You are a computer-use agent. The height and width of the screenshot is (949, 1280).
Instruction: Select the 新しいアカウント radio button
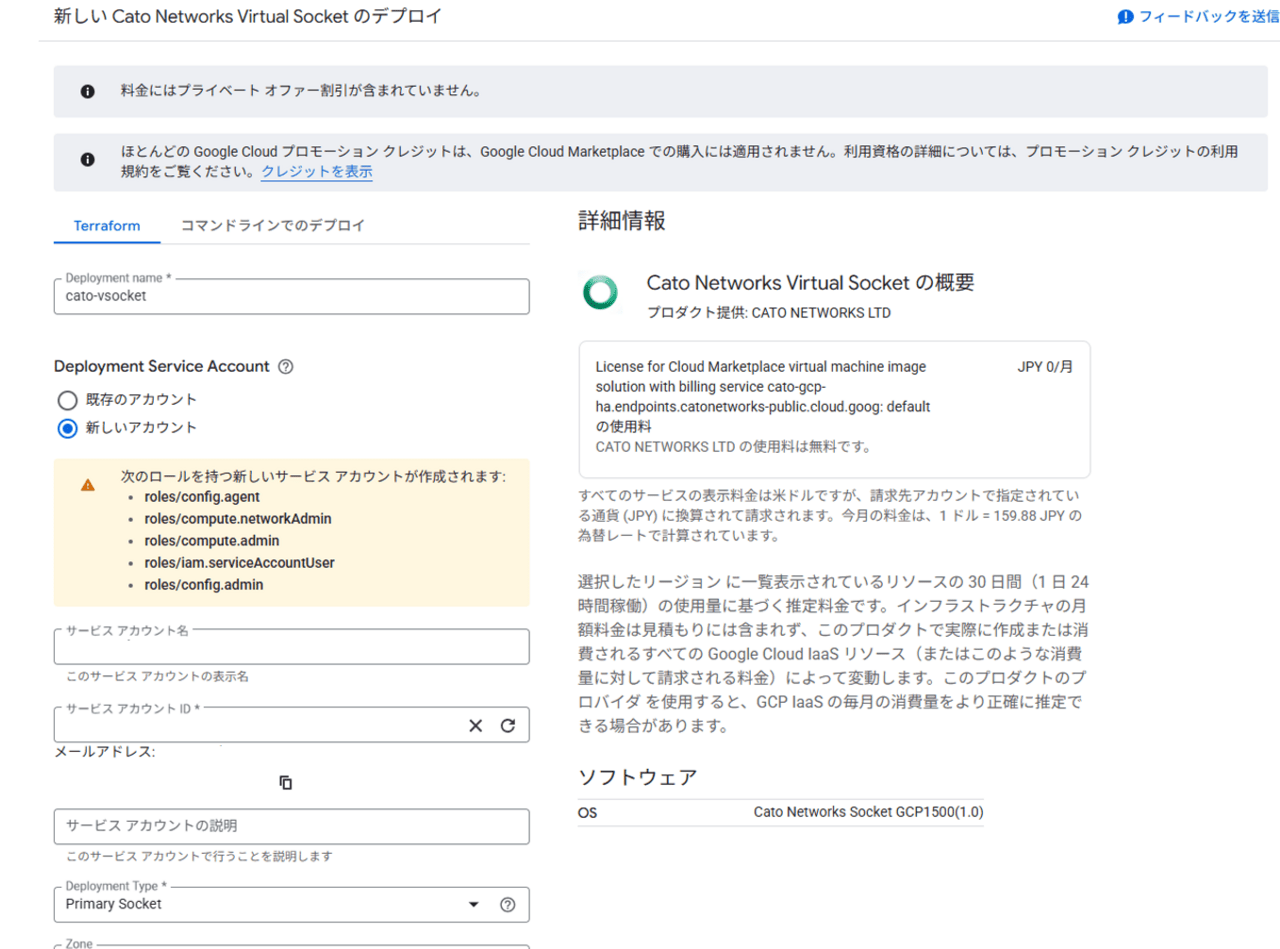point(67,428)
